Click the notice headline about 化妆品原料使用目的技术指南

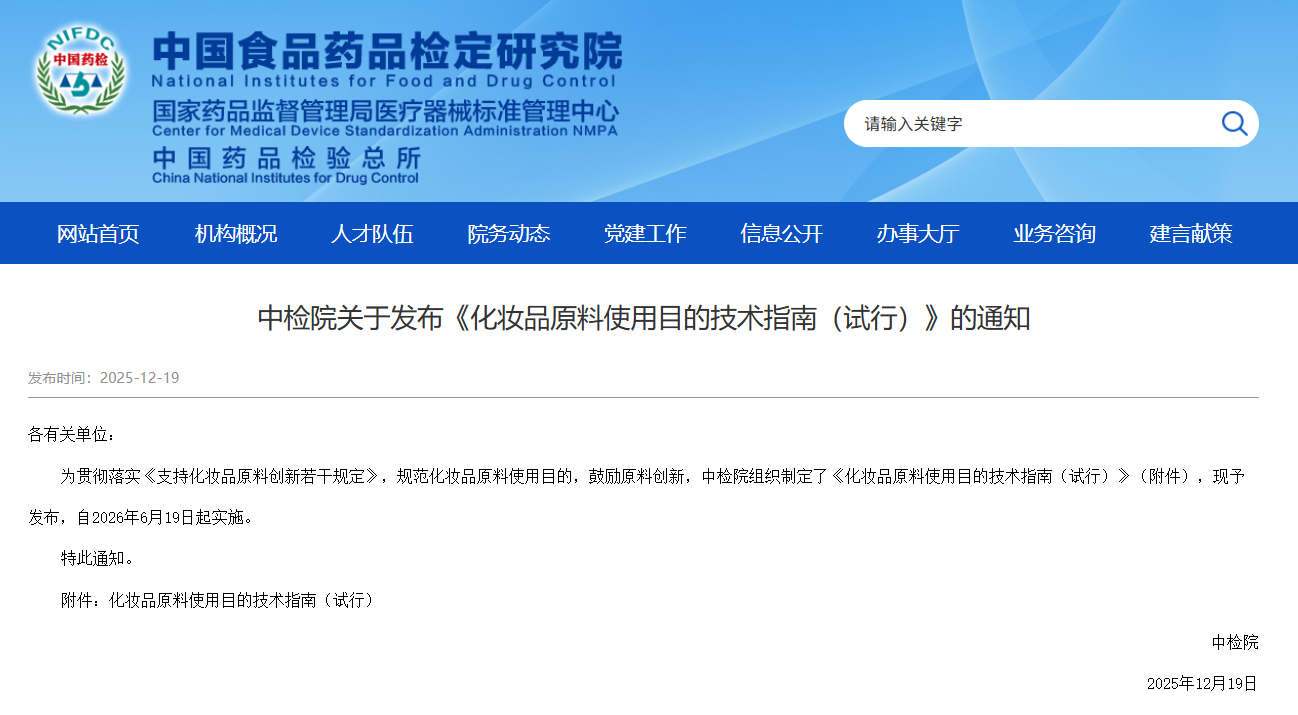(x=644, y=318)
